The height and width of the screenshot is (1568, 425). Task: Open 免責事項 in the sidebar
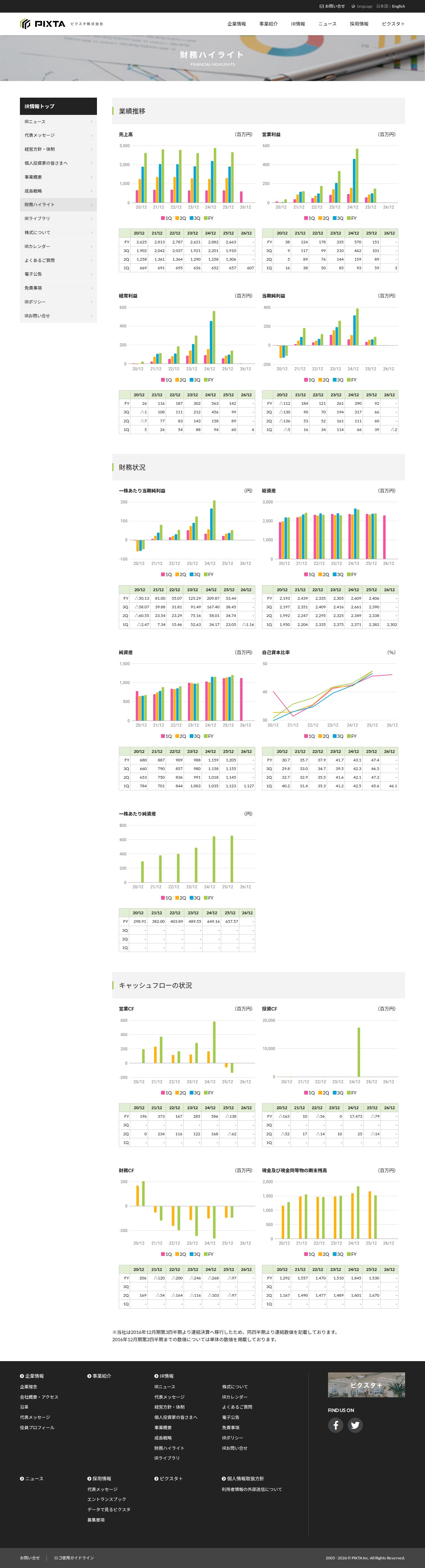[x=58, y=288]
